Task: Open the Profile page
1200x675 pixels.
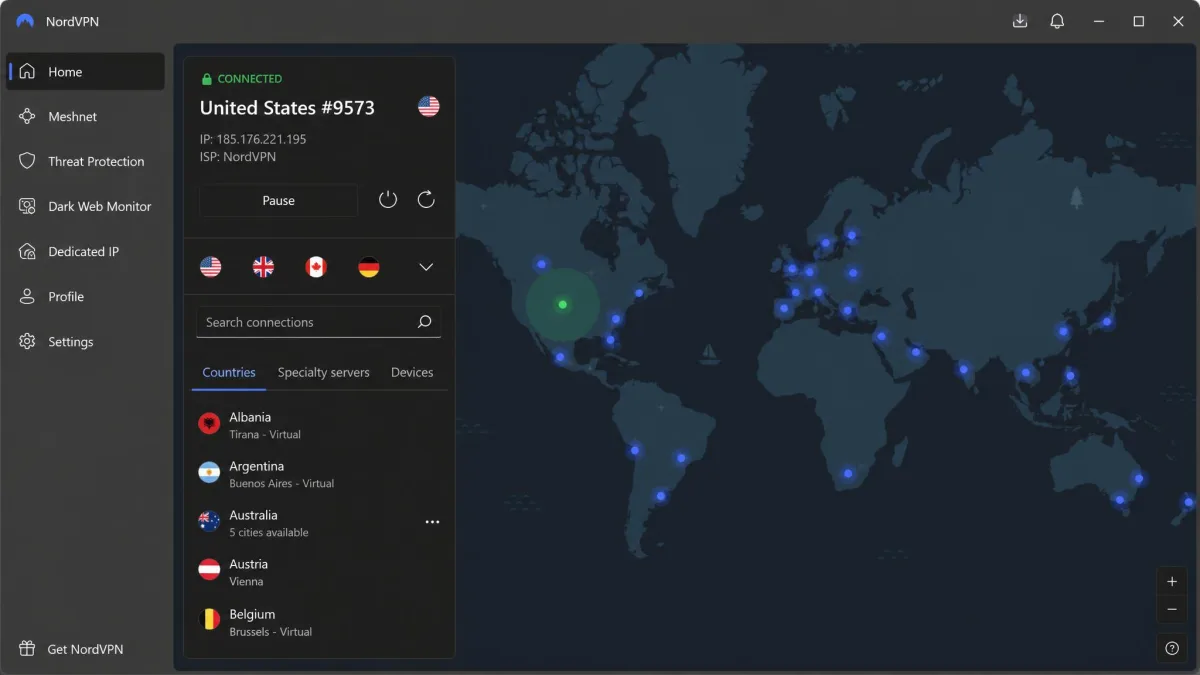Action: [85, 297]
